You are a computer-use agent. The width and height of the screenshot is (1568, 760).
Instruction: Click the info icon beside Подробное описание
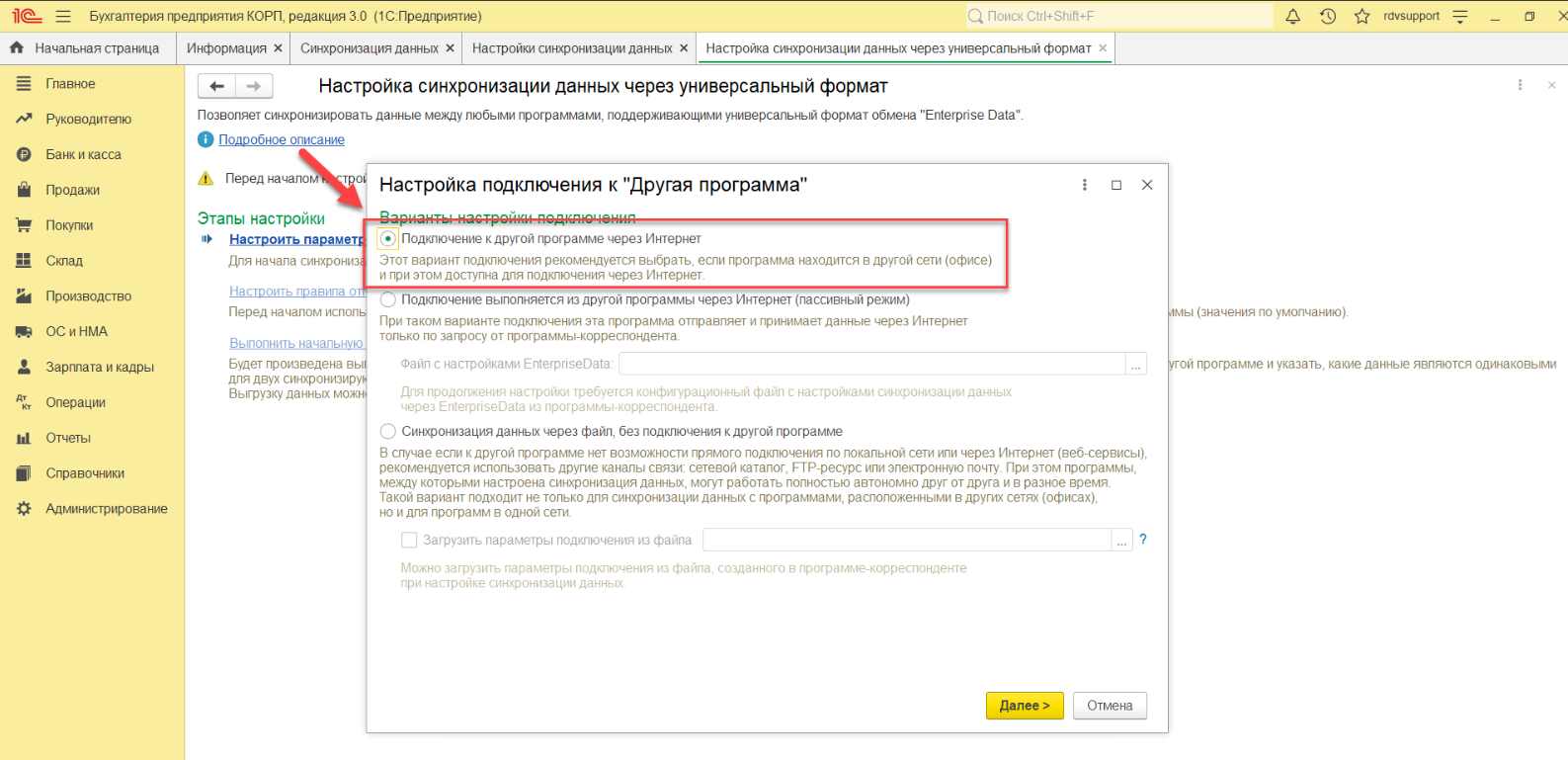206,139
